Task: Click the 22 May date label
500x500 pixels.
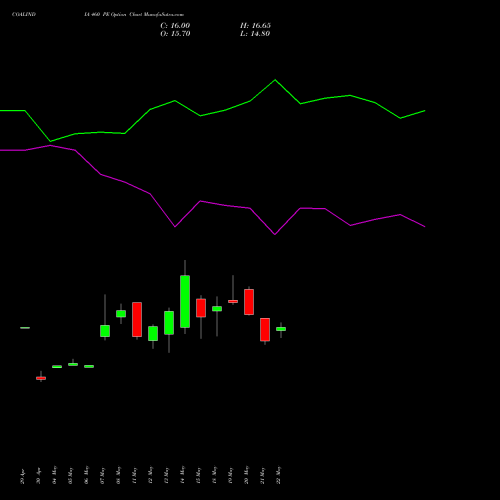Action: click(279, 475)
